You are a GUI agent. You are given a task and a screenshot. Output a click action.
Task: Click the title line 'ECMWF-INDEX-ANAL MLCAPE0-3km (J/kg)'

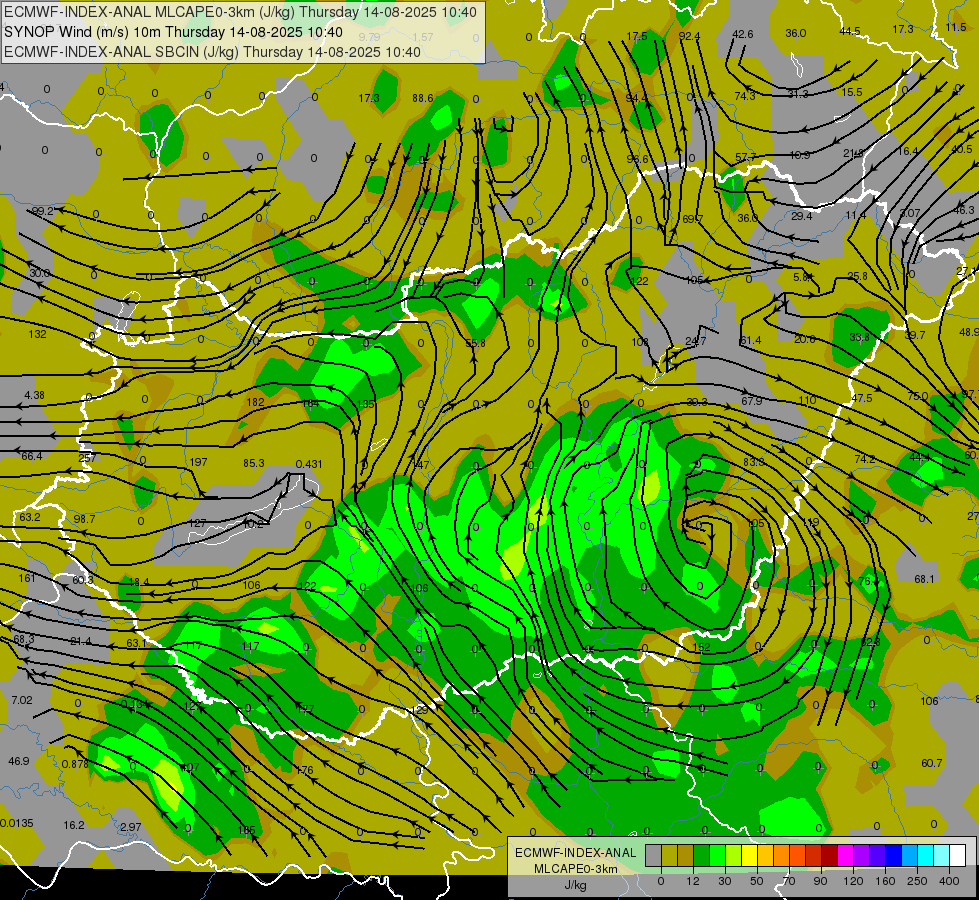click(x=240, y=12)
